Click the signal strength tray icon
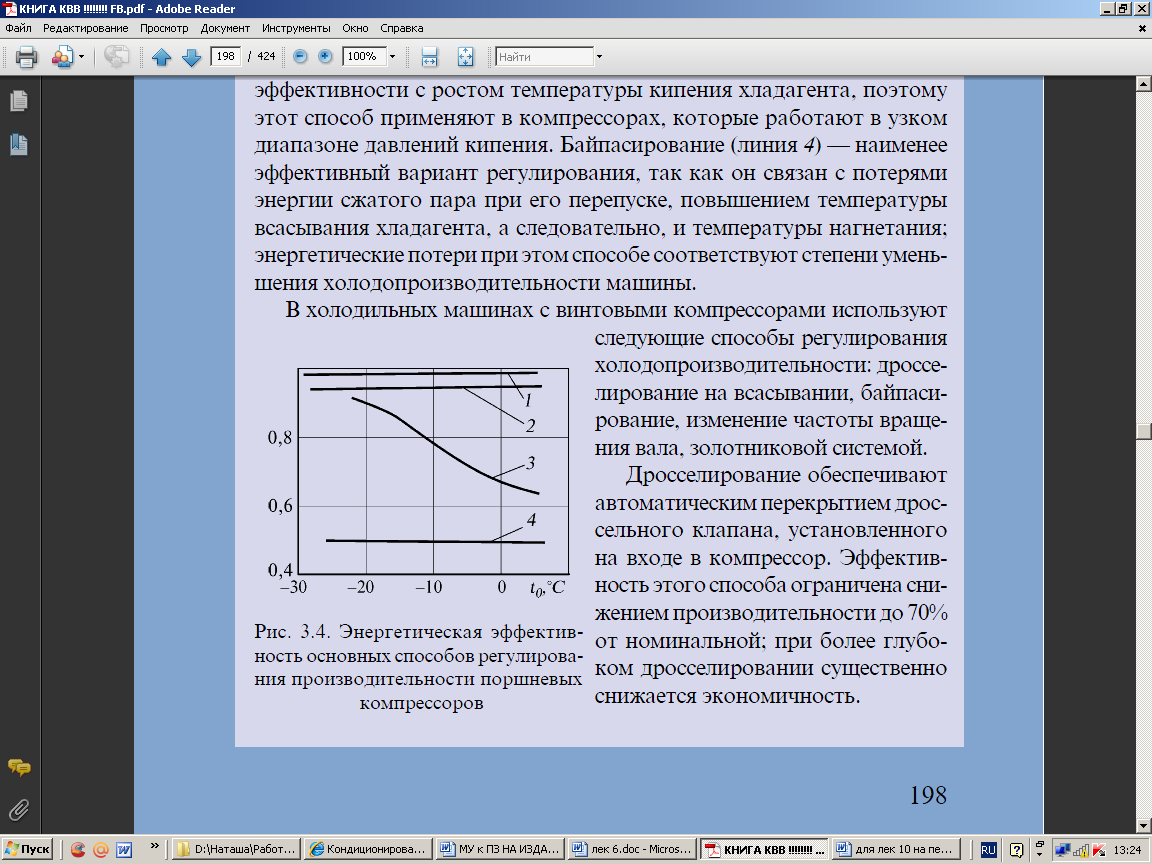The image size is (1152, 864). [1081, 850]
